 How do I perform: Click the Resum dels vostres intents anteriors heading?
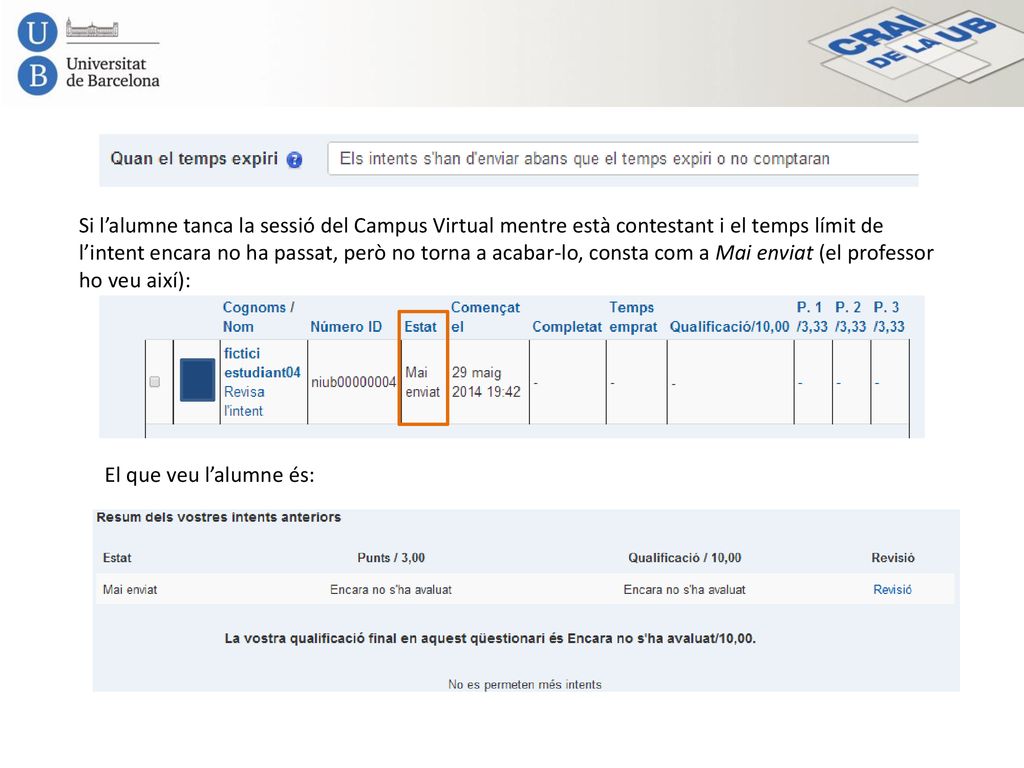[x=219, y=517]
